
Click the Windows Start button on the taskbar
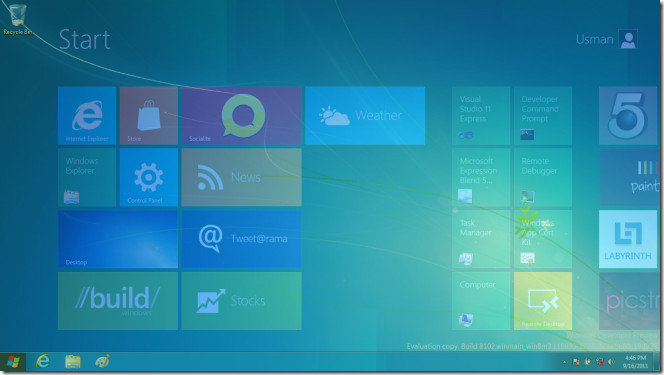click(13, 362)
